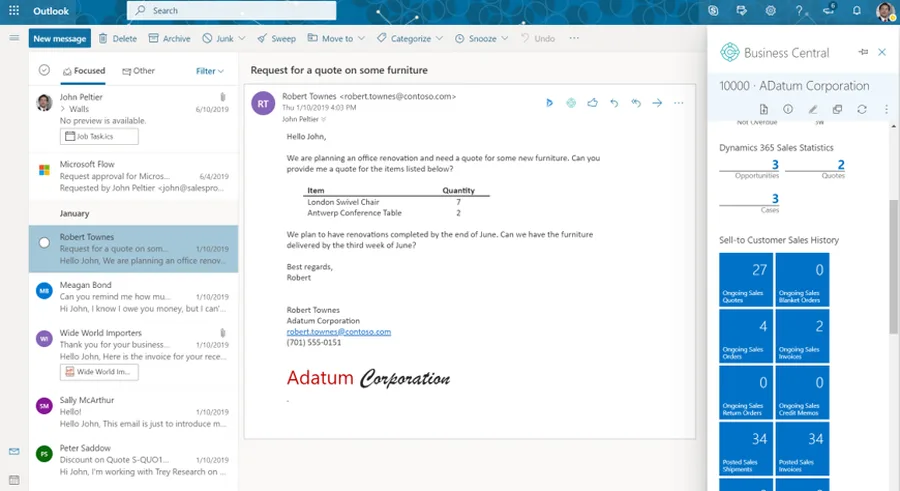Open the Help question mark

pos(799,10)
